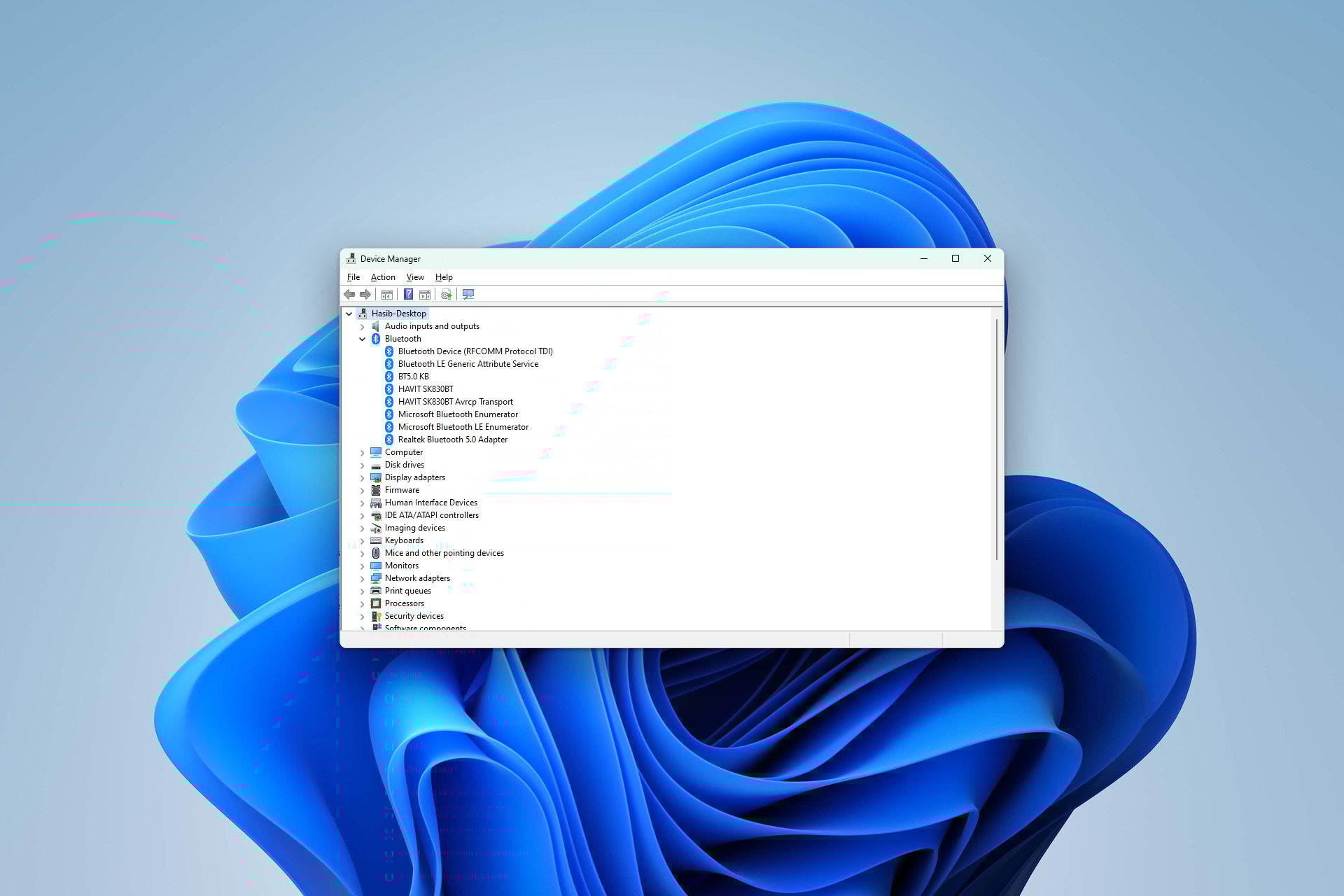Click the Bluetooth icon beside Microsoft Bluetooth LE Enumerator
This screenshot has width=1344, height=896.
pyautogui.click(x=389, y=427)
